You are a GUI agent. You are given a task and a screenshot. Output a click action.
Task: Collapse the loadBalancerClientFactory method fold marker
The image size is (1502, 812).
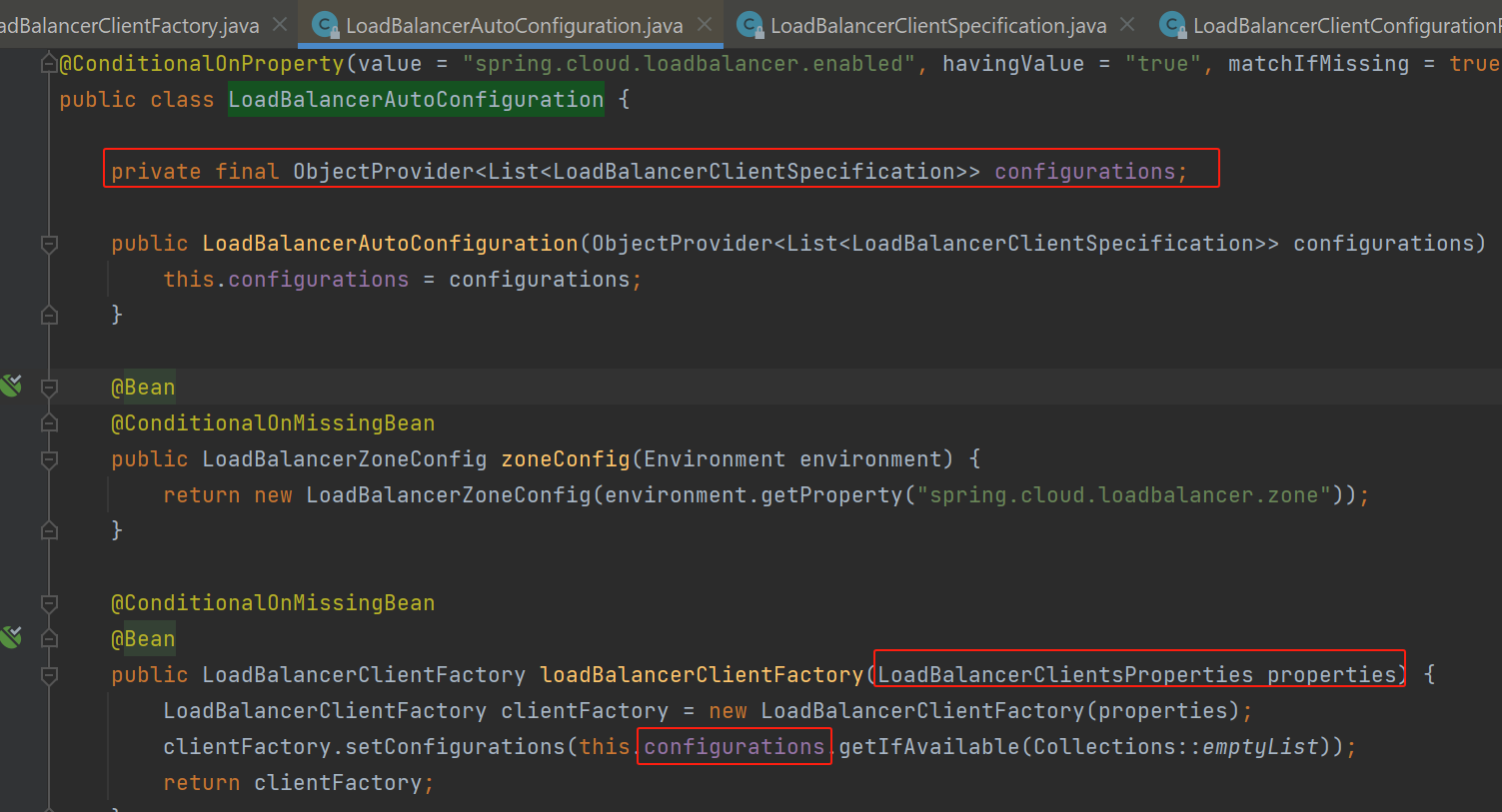[x=49, y=674]
